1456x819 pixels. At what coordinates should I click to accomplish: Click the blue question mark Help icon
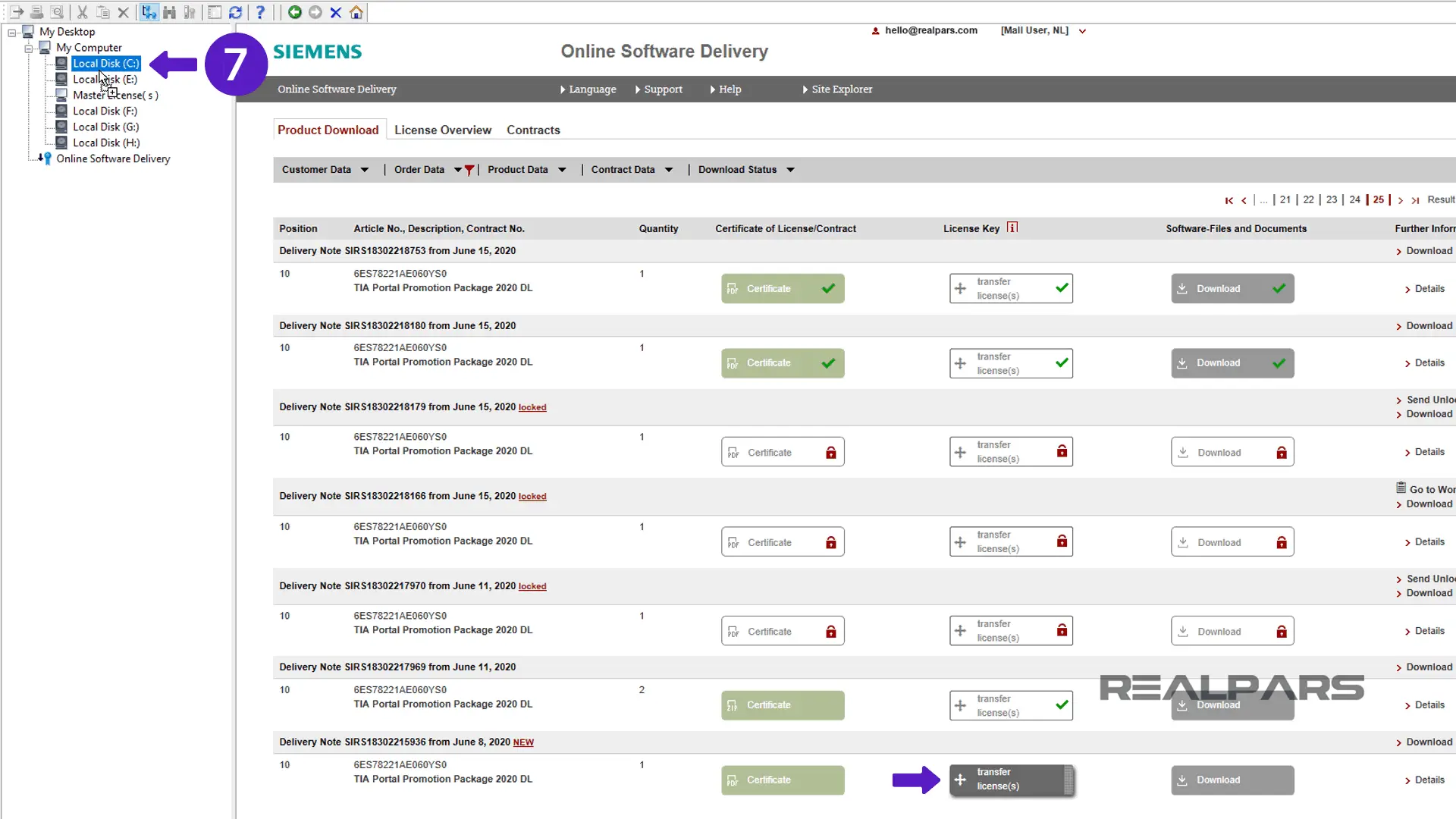[x=260, y=12]
